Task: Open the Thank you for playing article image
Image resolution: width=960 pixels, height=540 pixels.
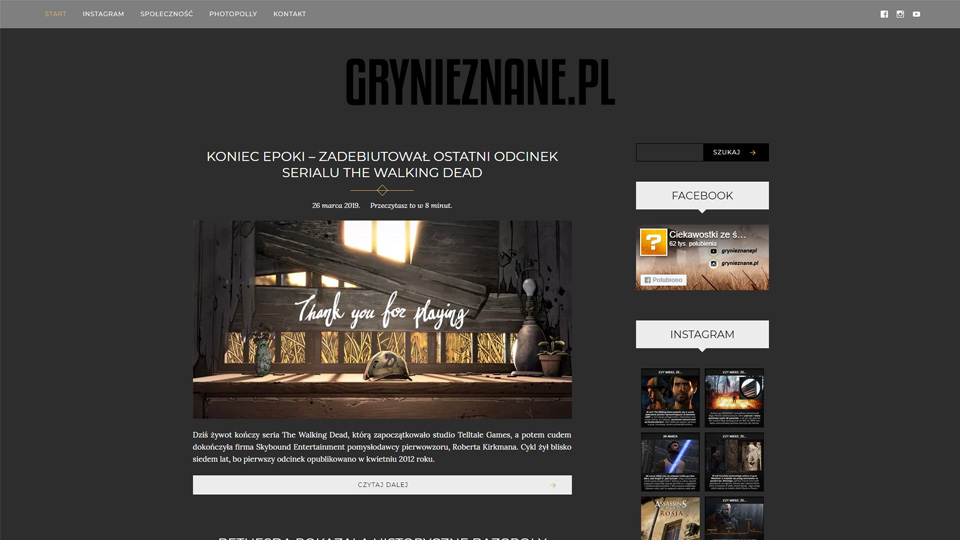Action: [x=382, y=320]
